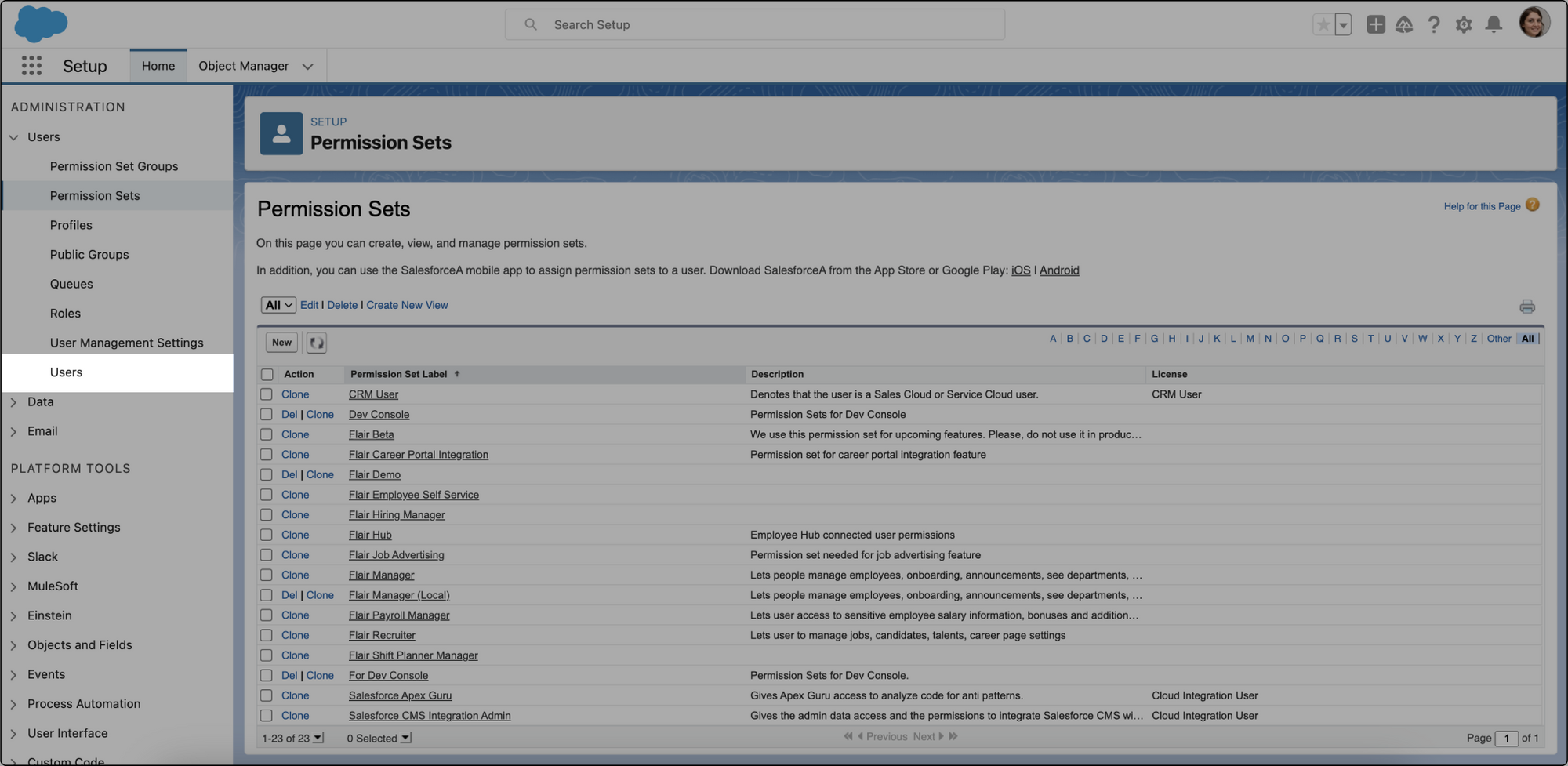Expand the Objects and Fields section
The height and width of the screenshot is (766, 1568).
tap(14, 645)
